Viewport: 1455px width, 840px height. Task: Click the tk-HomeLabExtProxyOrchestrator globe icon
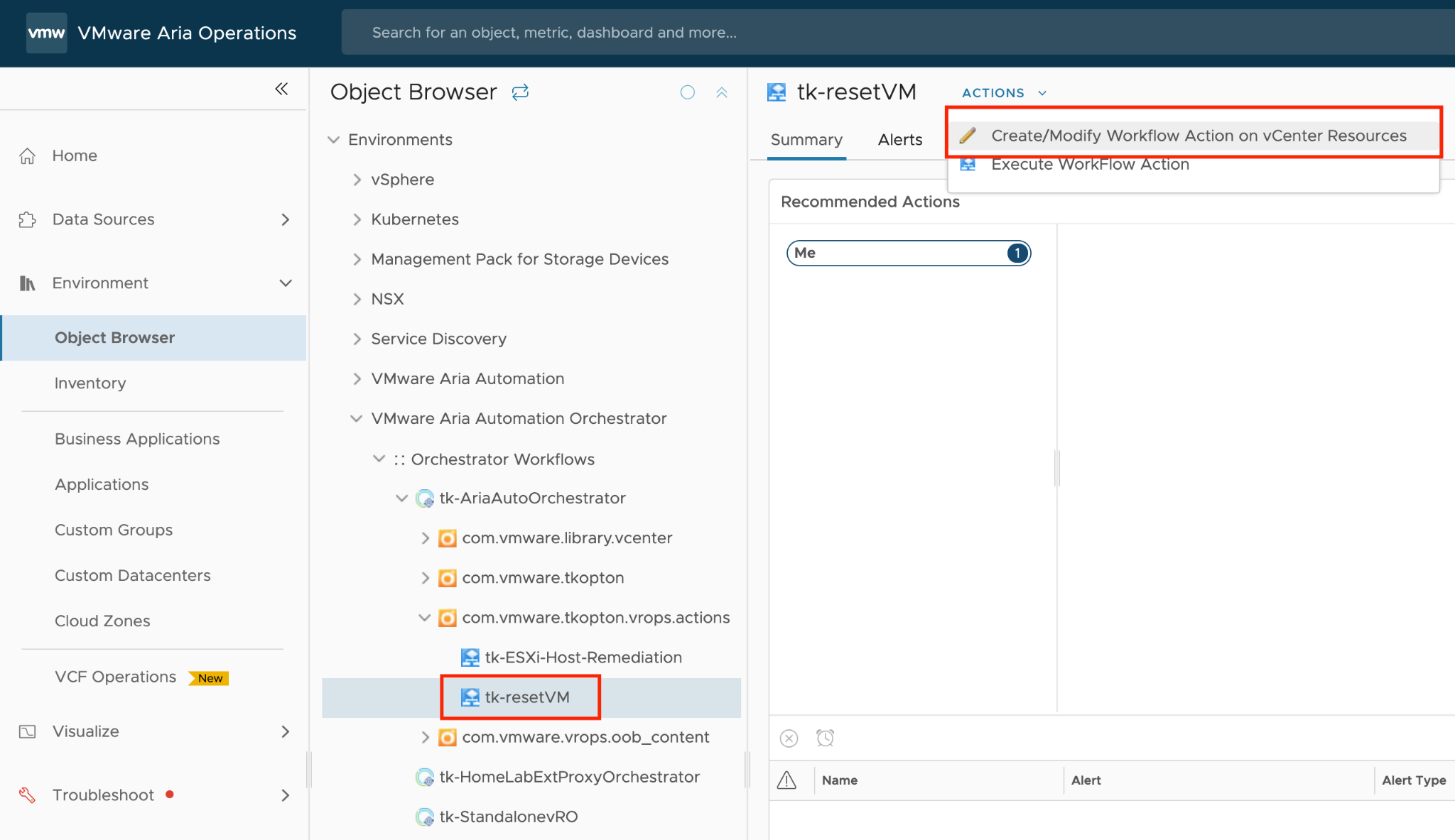[x=425, y=778]
